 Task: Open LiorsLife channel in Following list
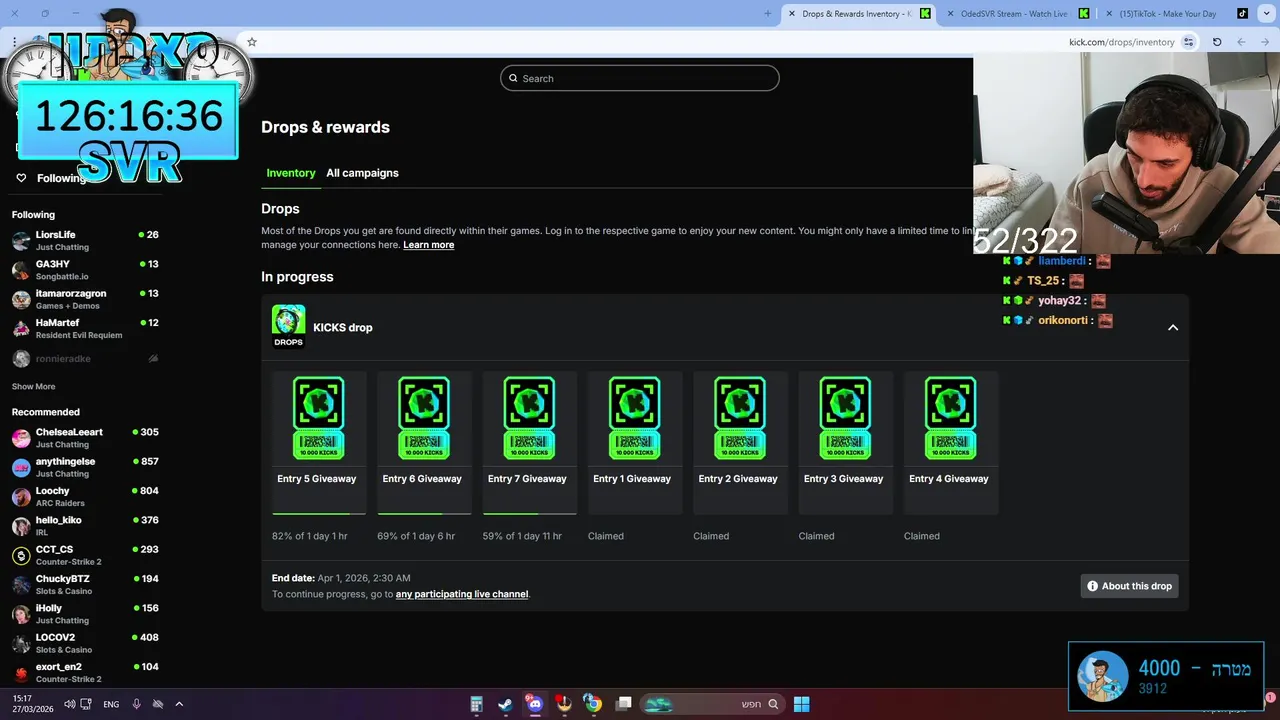pos(85,240)
